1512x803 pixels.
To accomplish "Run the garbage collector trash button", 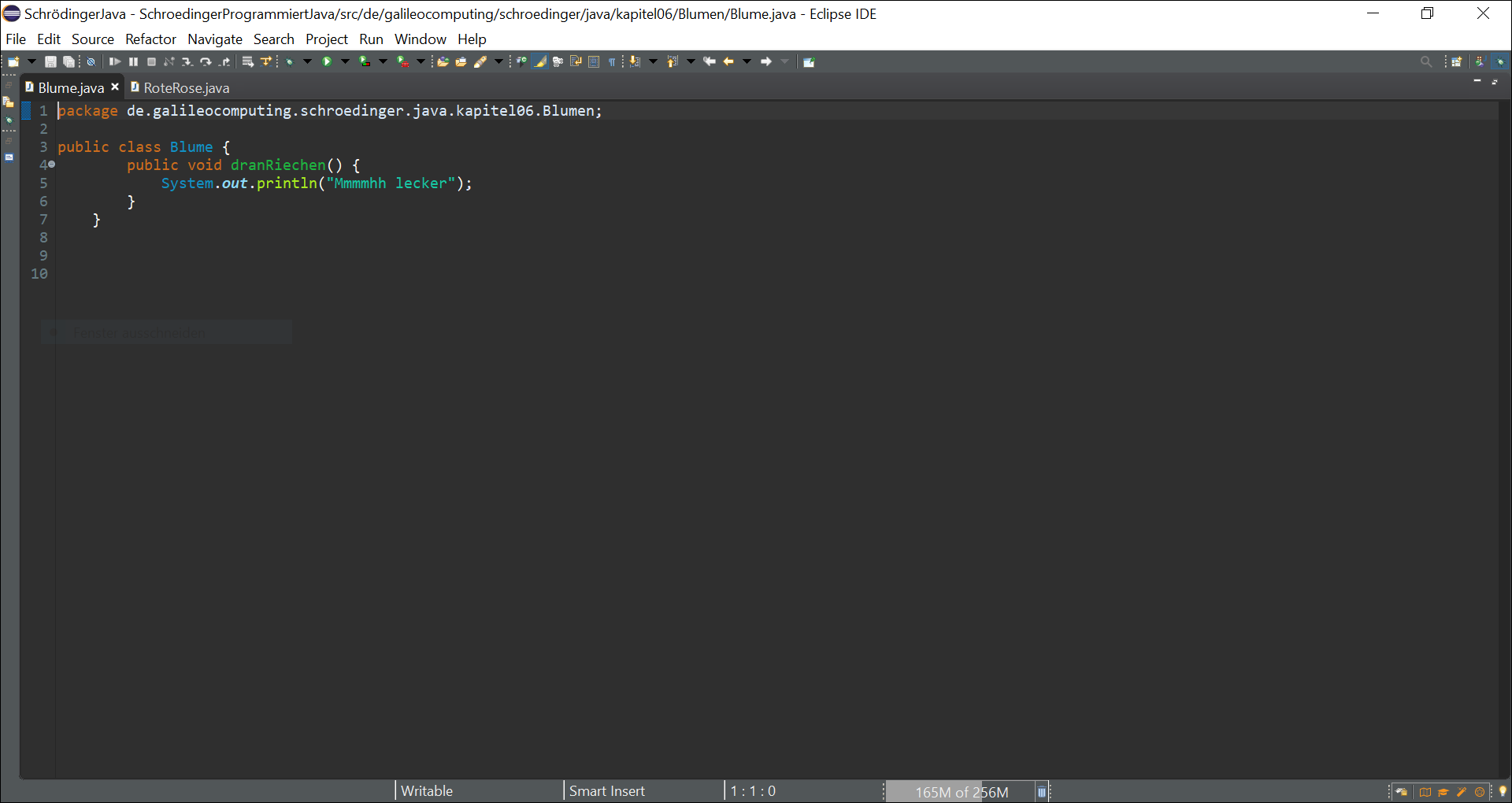I will [1041, 791].
